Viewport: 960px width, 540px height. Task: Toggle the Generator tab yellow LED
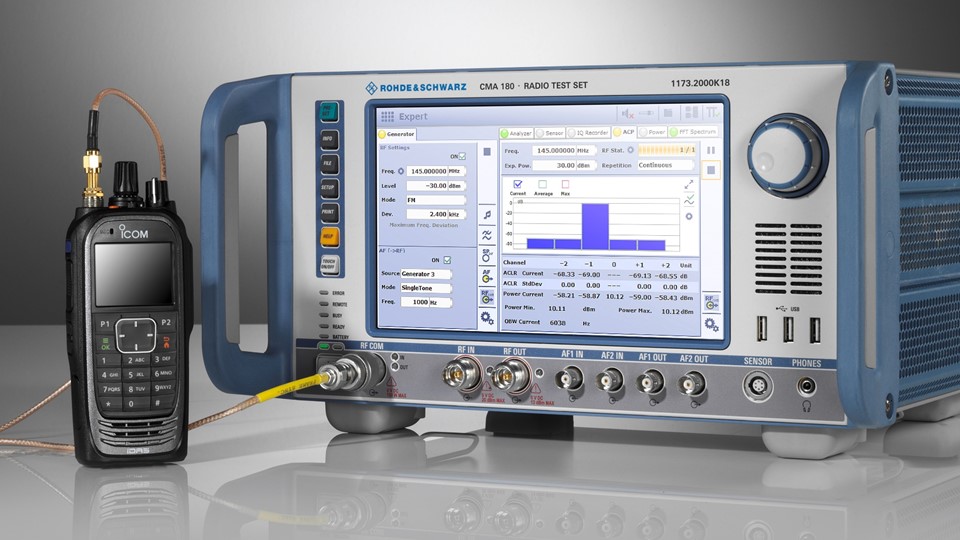382,134
